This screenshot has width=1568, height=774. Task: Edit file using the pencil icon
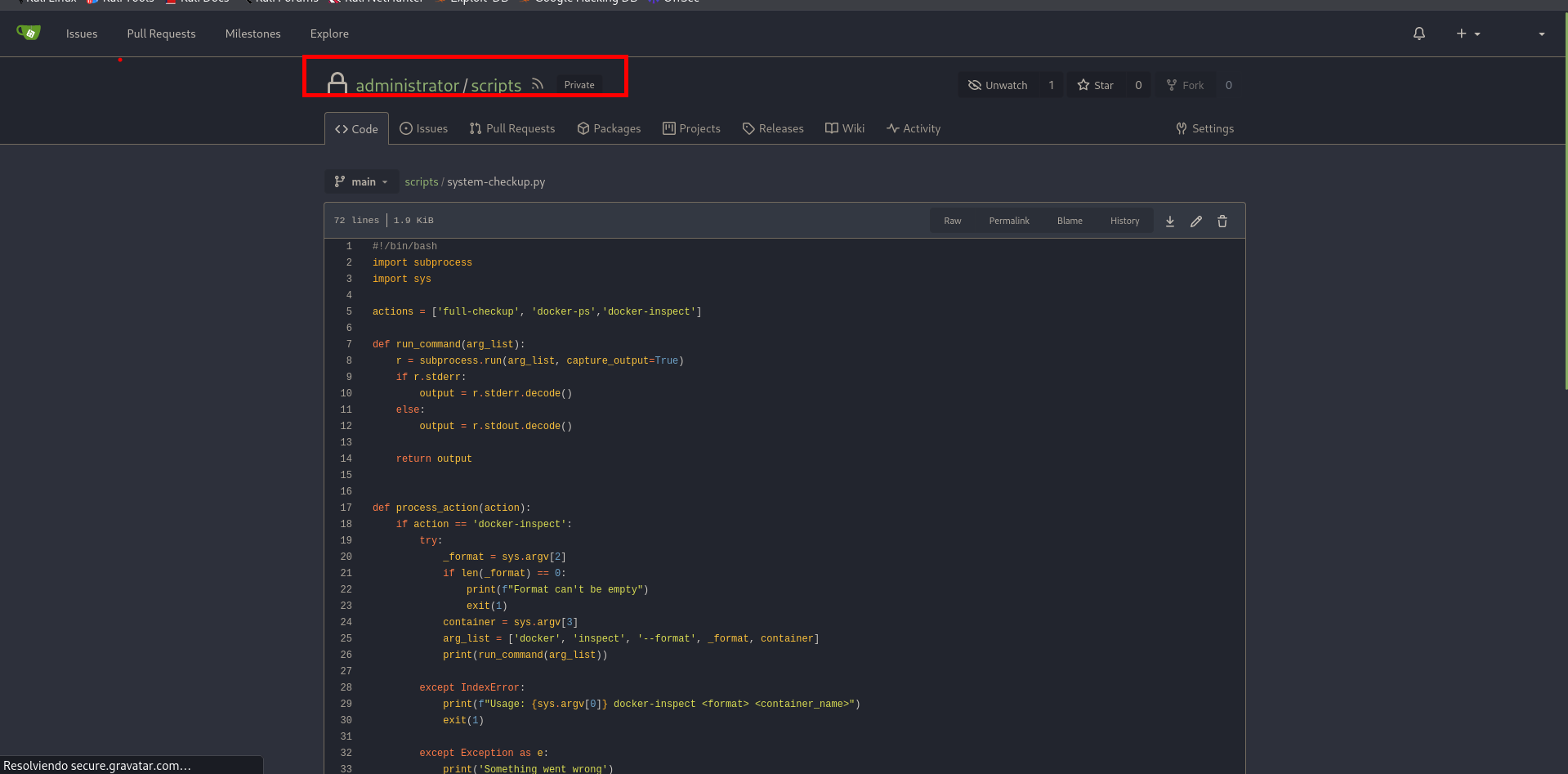1195,221
